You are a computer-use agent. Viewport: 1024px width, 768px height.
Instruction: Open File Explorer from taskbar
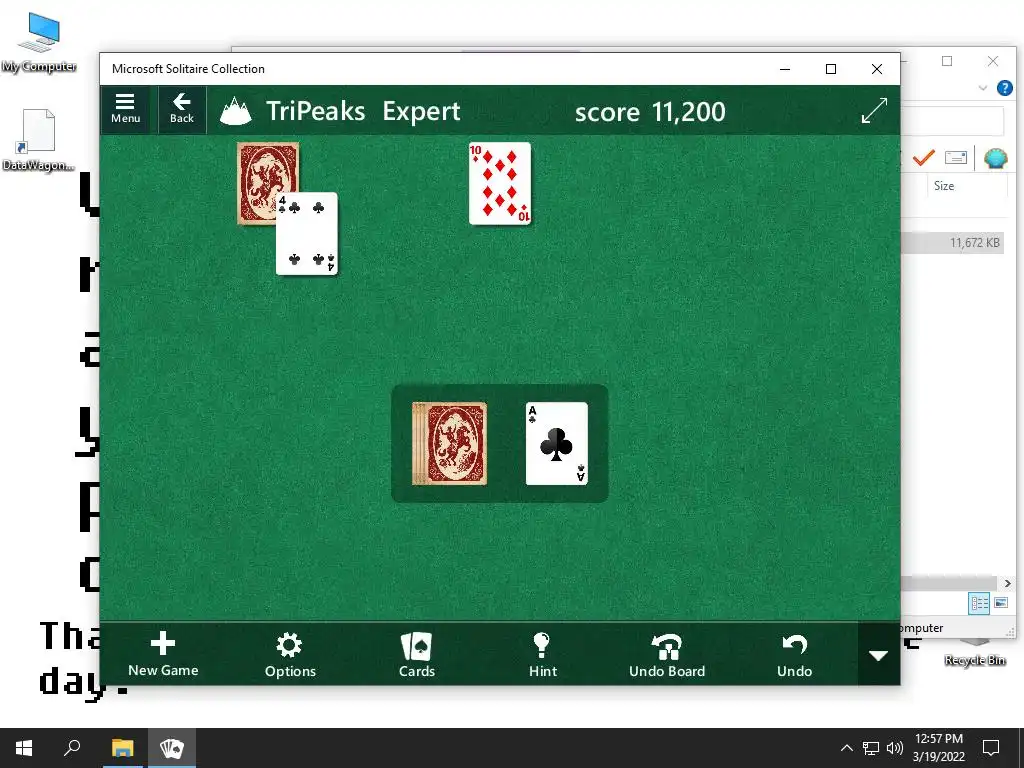click(x=122, y=748)
